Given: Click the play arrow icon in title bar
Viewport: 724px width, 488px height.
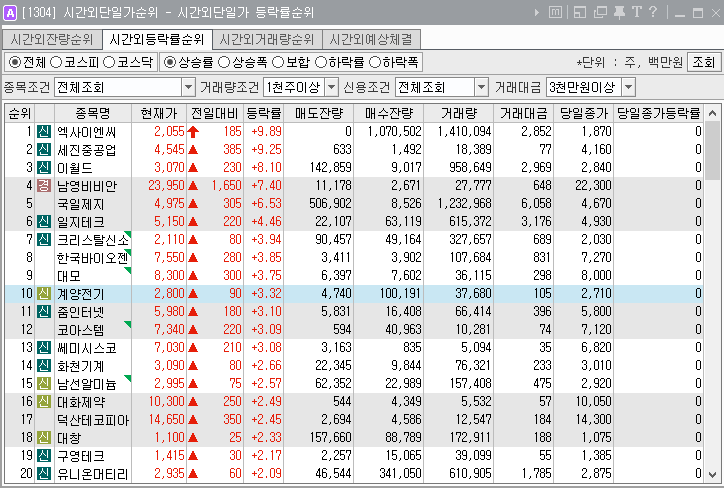Looking at the screenshot, I should pos(537,12).
